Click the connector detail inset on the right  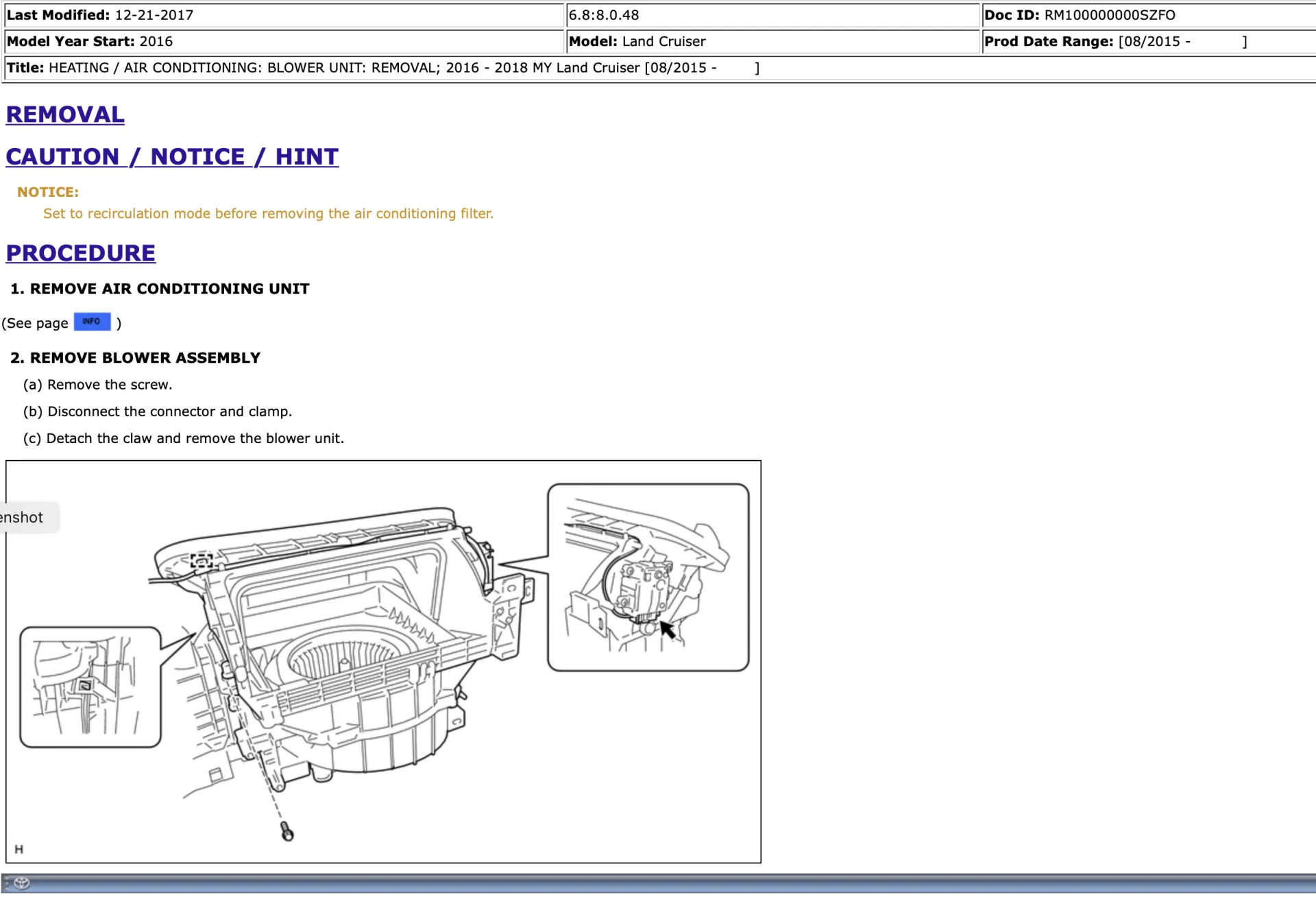tap(648, 577)
